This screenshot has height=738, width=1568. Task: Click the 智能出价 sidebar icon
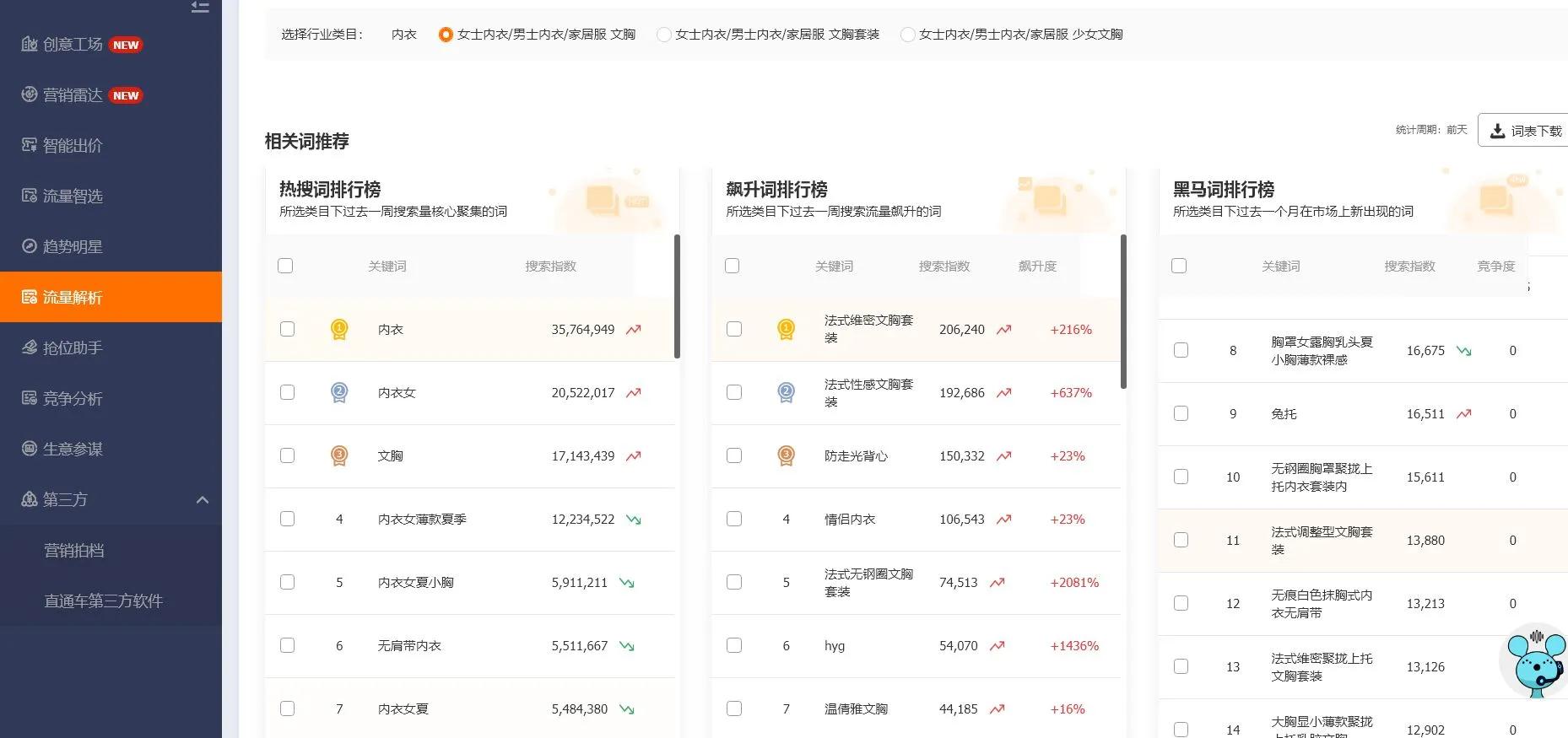click(30, 145)
